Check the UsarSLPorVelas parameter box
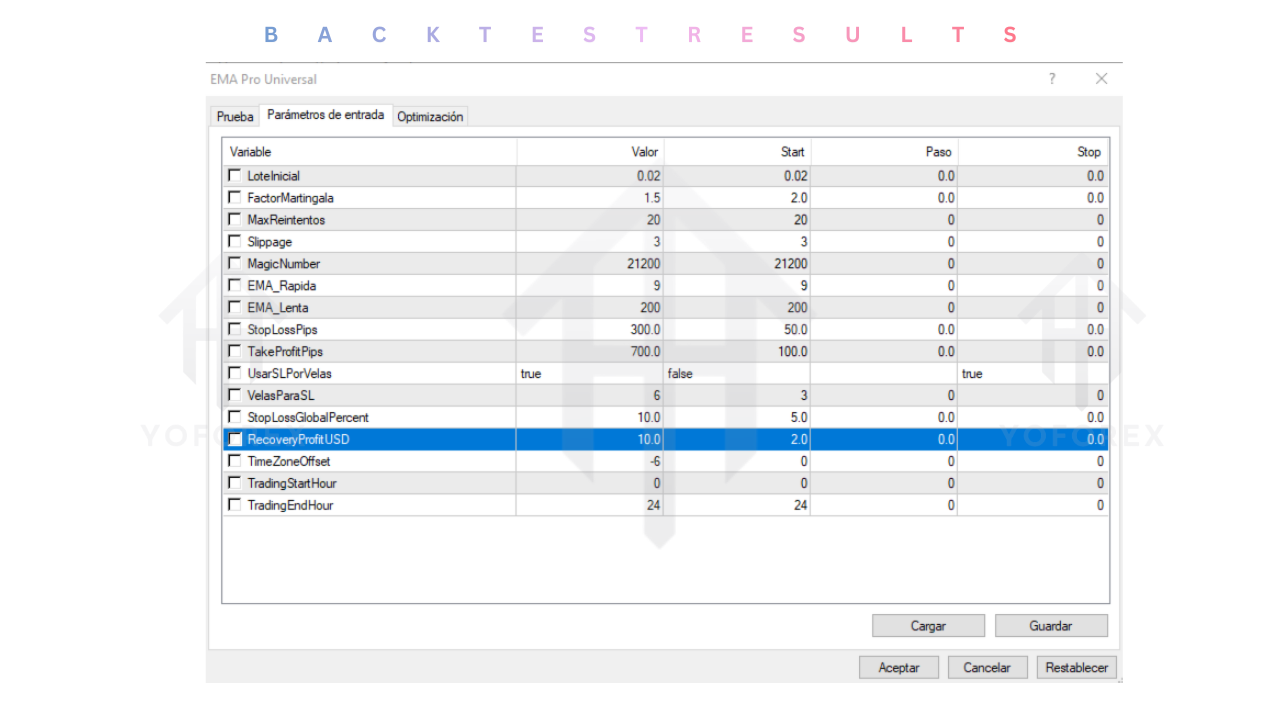The width and height of the screenshot is (1280, 720). 233,372
